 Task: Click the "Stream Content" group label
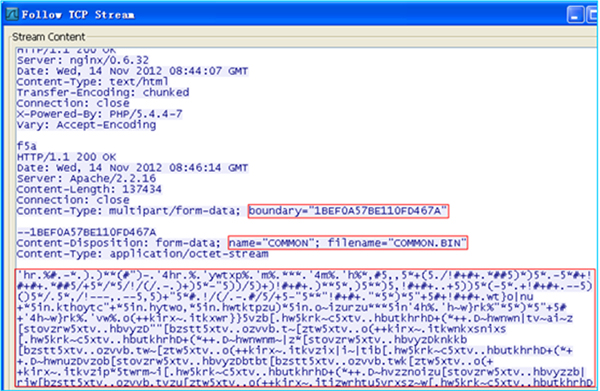pyautogui.click(x=49, y=37)
